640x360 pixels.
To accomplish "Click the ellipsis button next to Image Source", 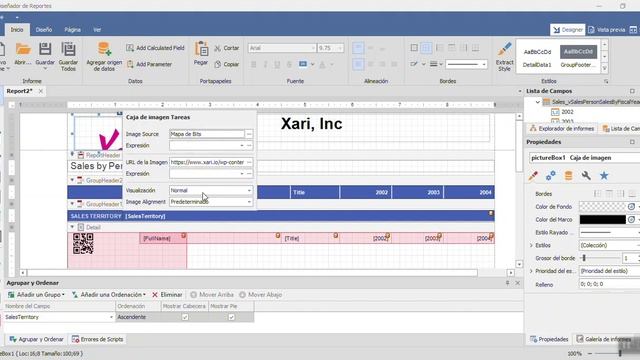I will 249,134.
